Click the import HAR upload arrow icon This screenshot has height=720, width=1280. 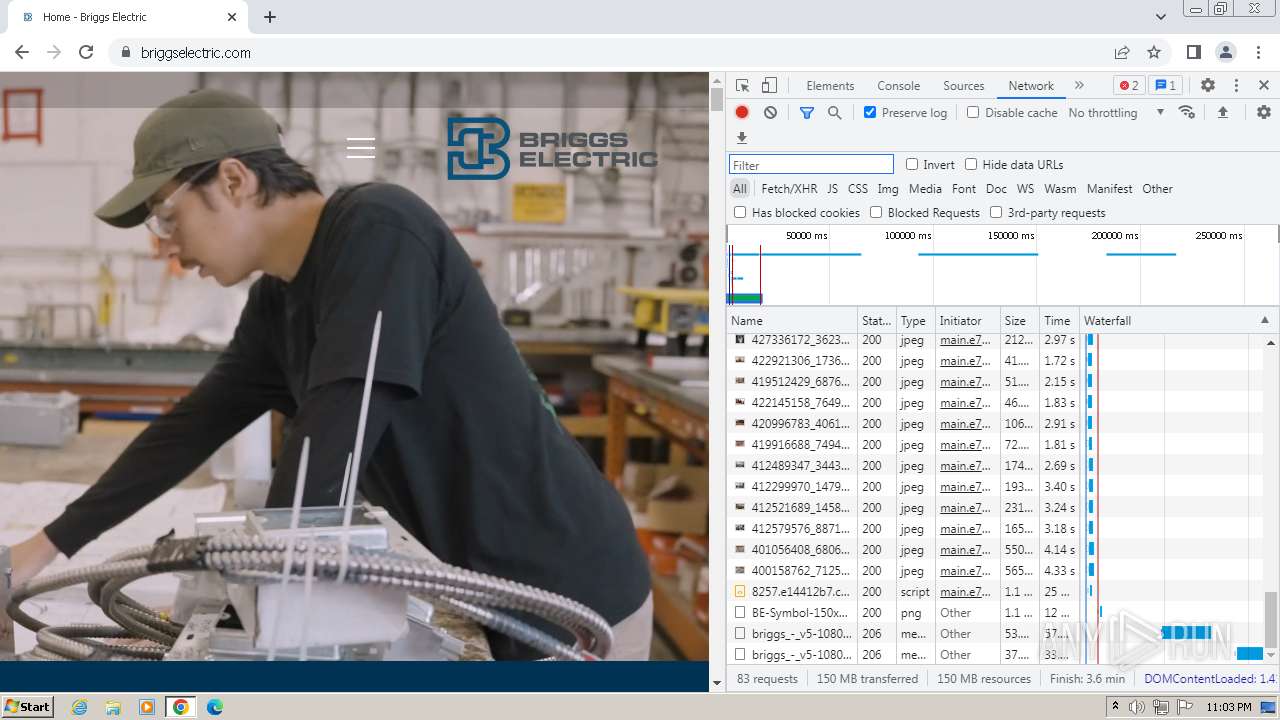[1222, 113]
